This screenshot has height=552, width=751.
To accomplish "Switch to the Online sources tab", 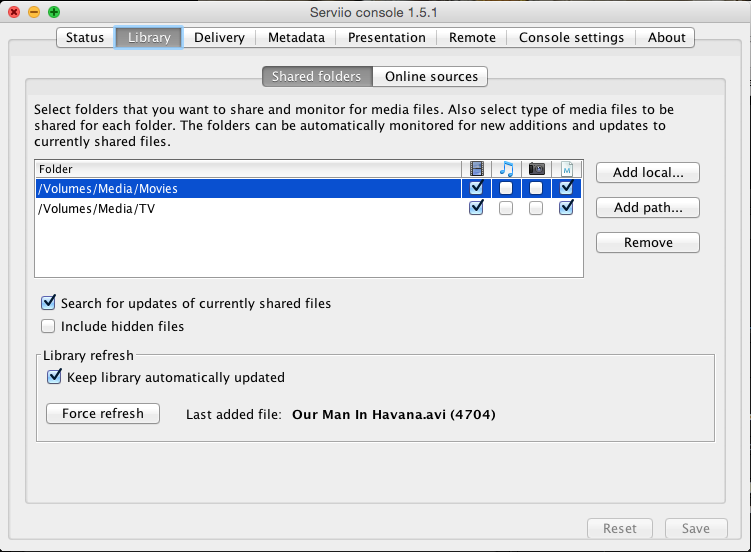I will pos(431,76).
